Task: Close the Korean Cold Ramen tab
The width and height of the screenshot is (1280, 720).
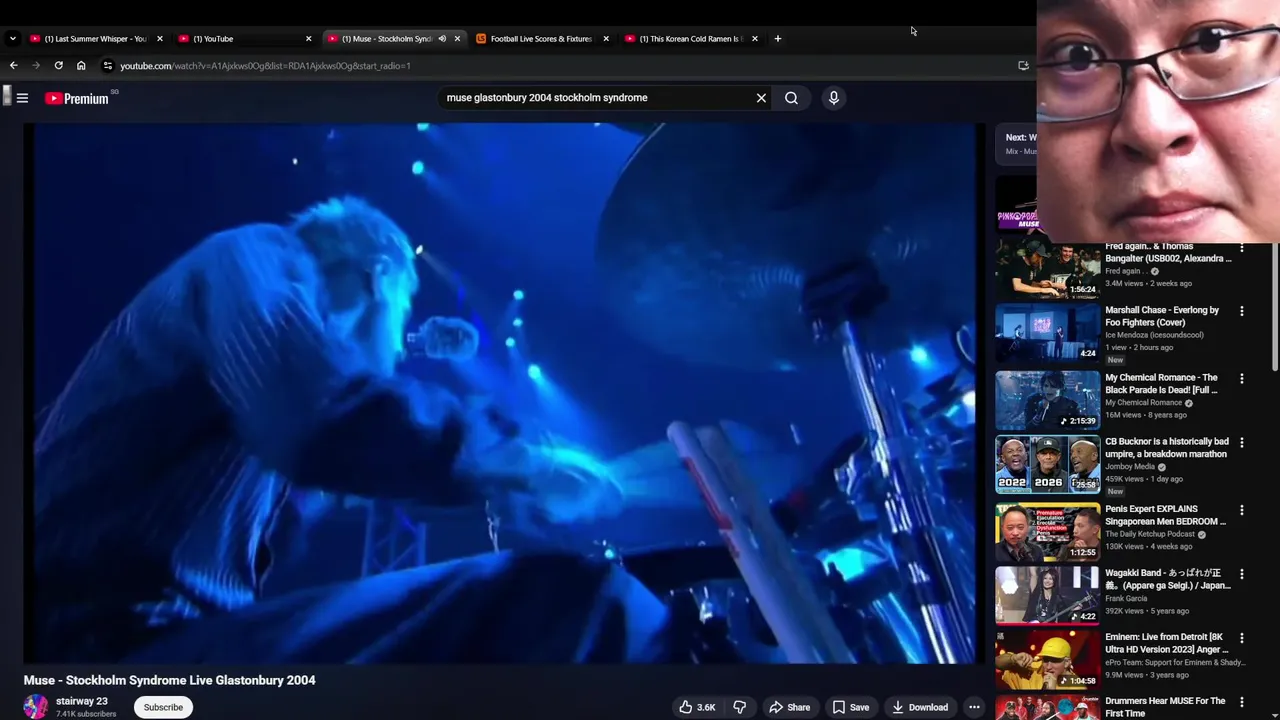Action: pos(754,39)
